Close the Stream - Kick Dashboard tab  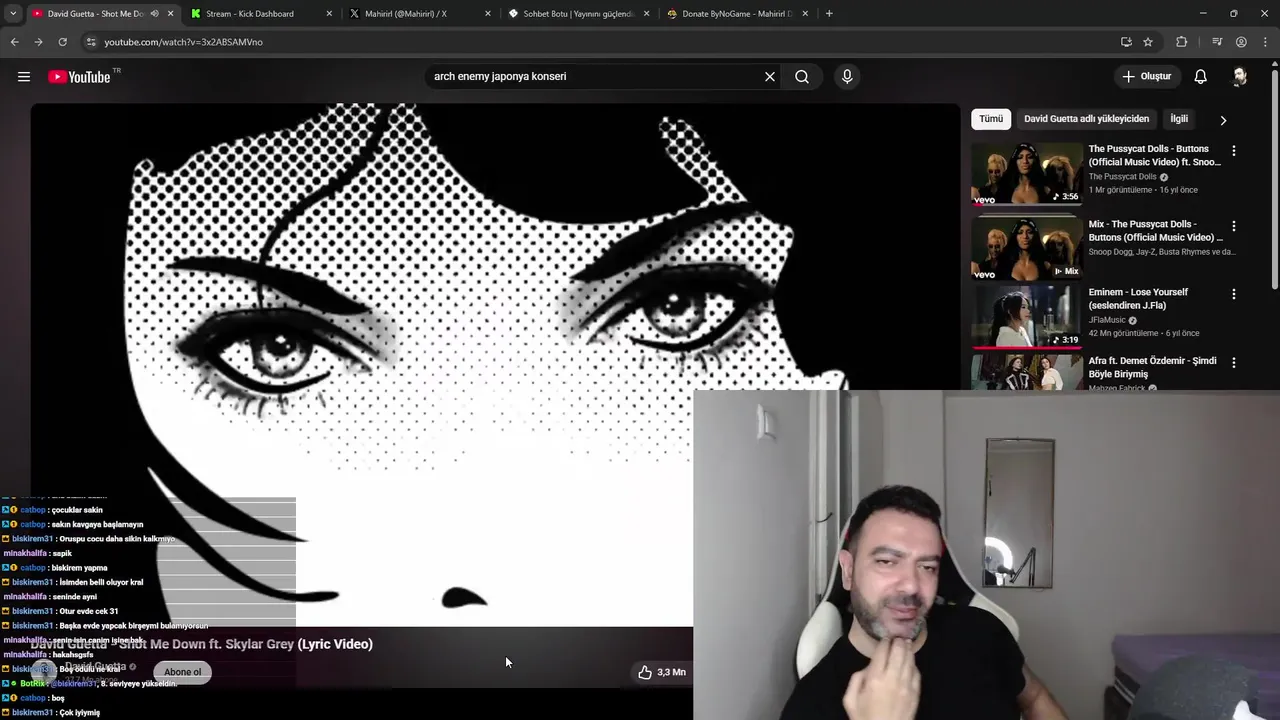click(329, 14)
